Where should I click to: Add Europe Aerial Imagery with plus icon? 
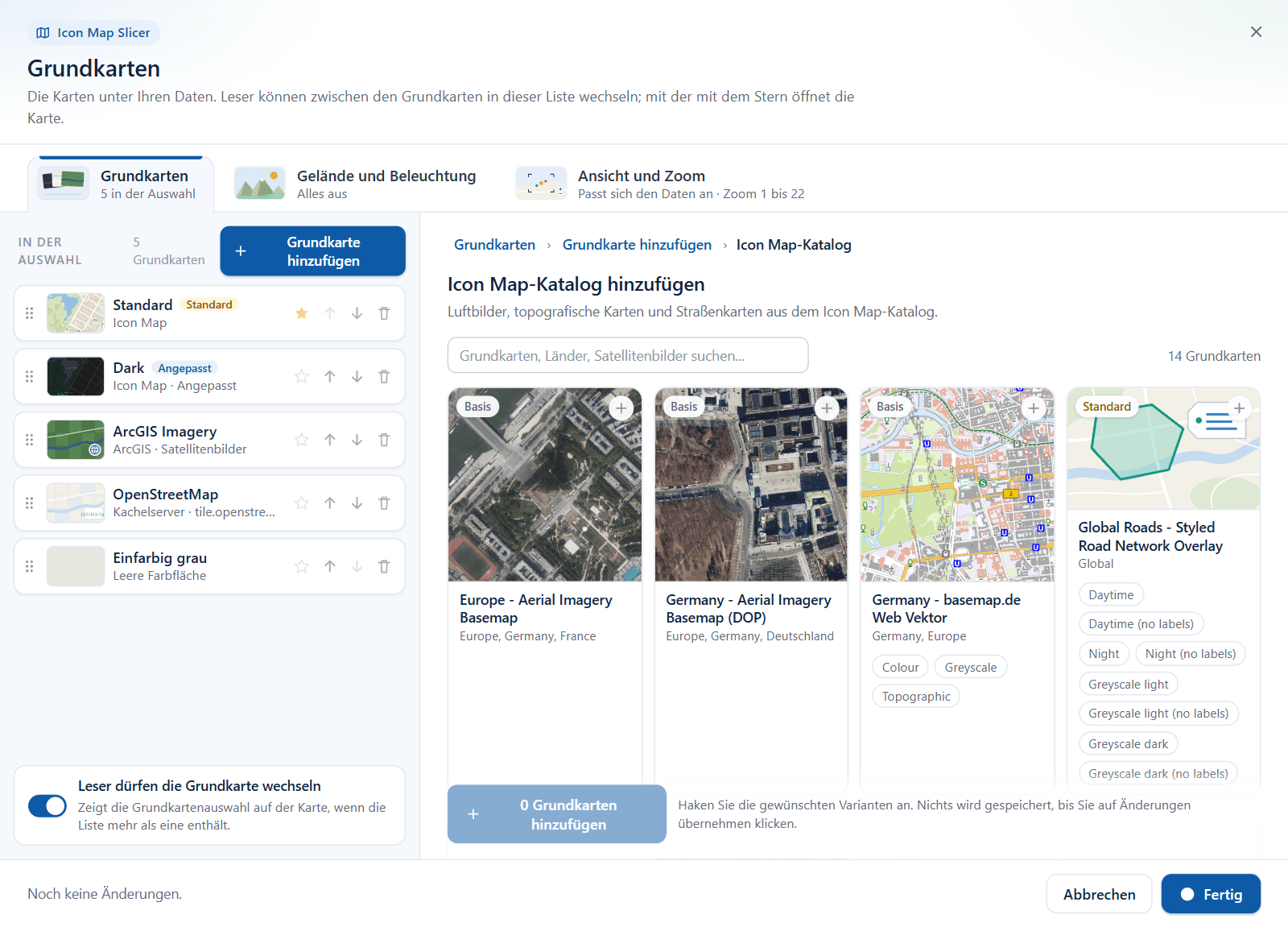(x=621, y=408)
